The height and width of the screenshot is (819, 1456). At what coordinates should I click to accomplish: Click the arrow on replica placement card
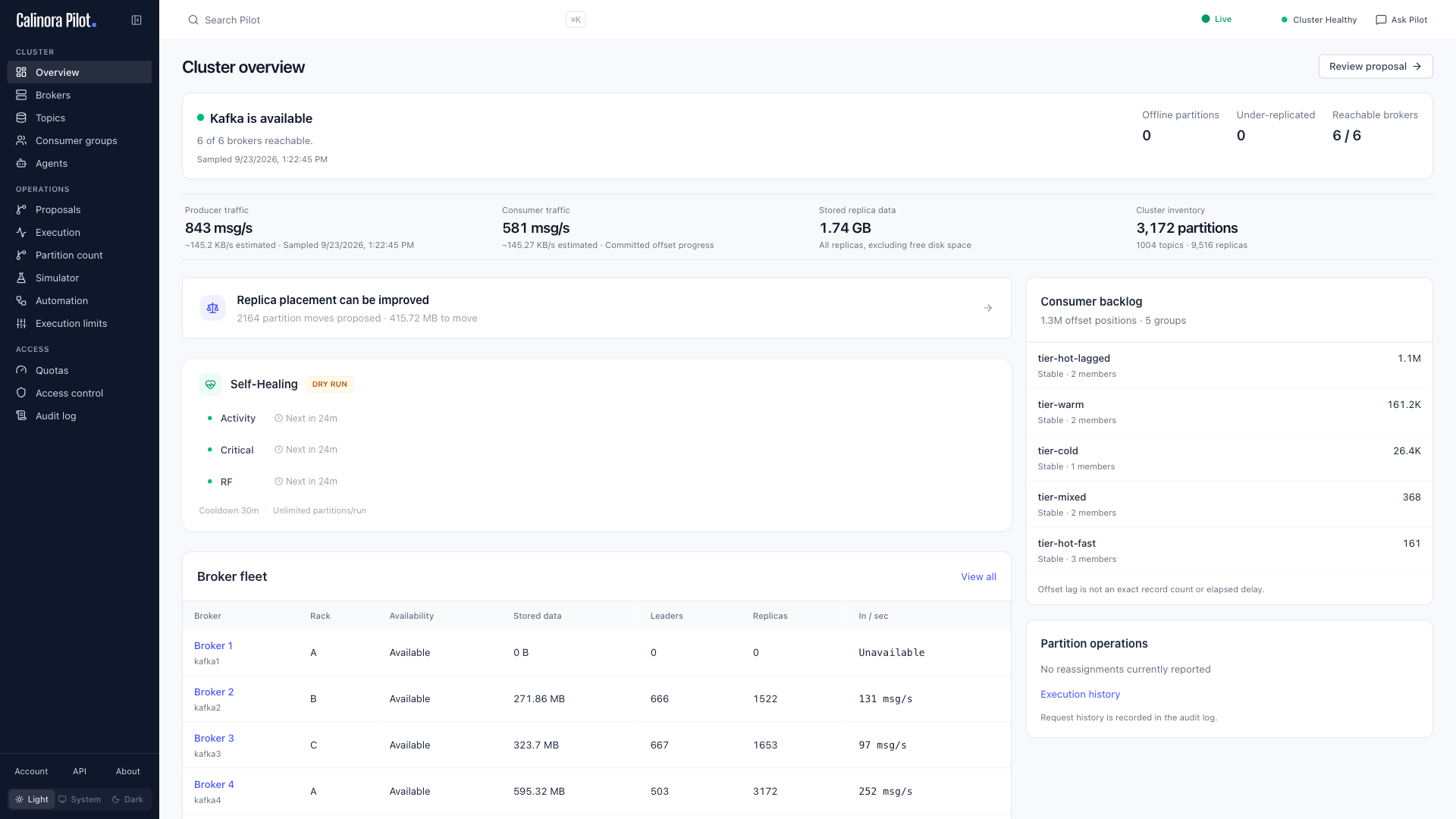[x=988, y=308]
